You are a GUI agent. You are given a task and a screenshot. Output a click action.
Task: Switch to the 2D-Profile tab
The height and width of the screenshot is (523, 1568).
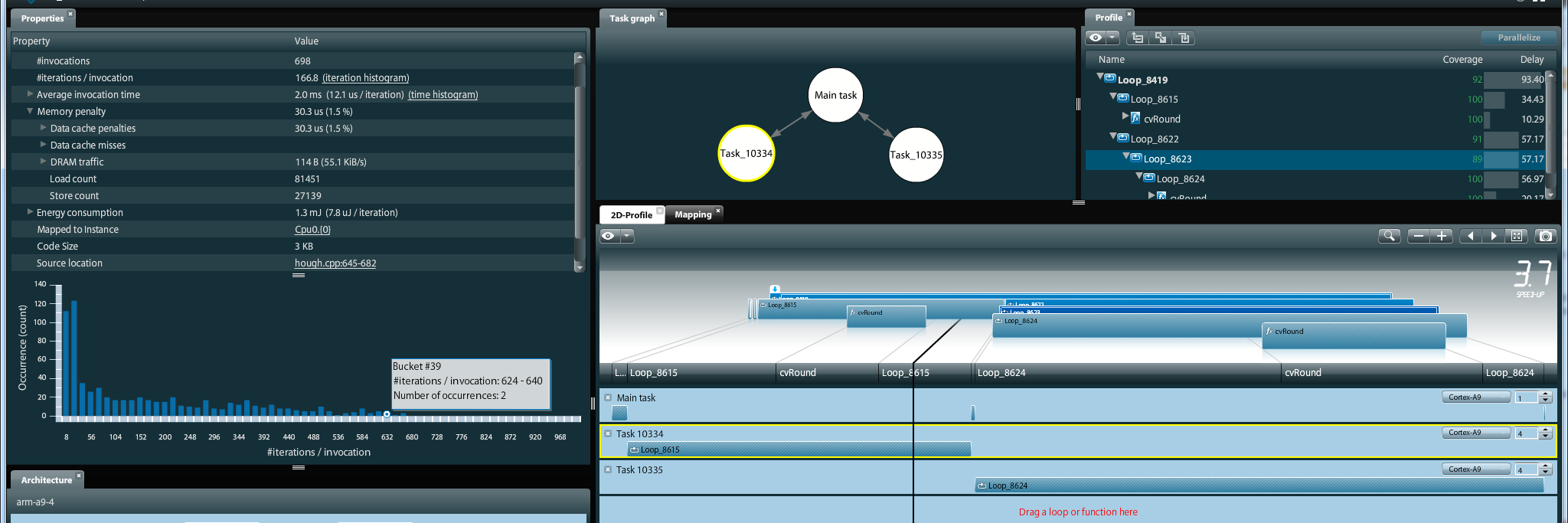click(631, 215)
